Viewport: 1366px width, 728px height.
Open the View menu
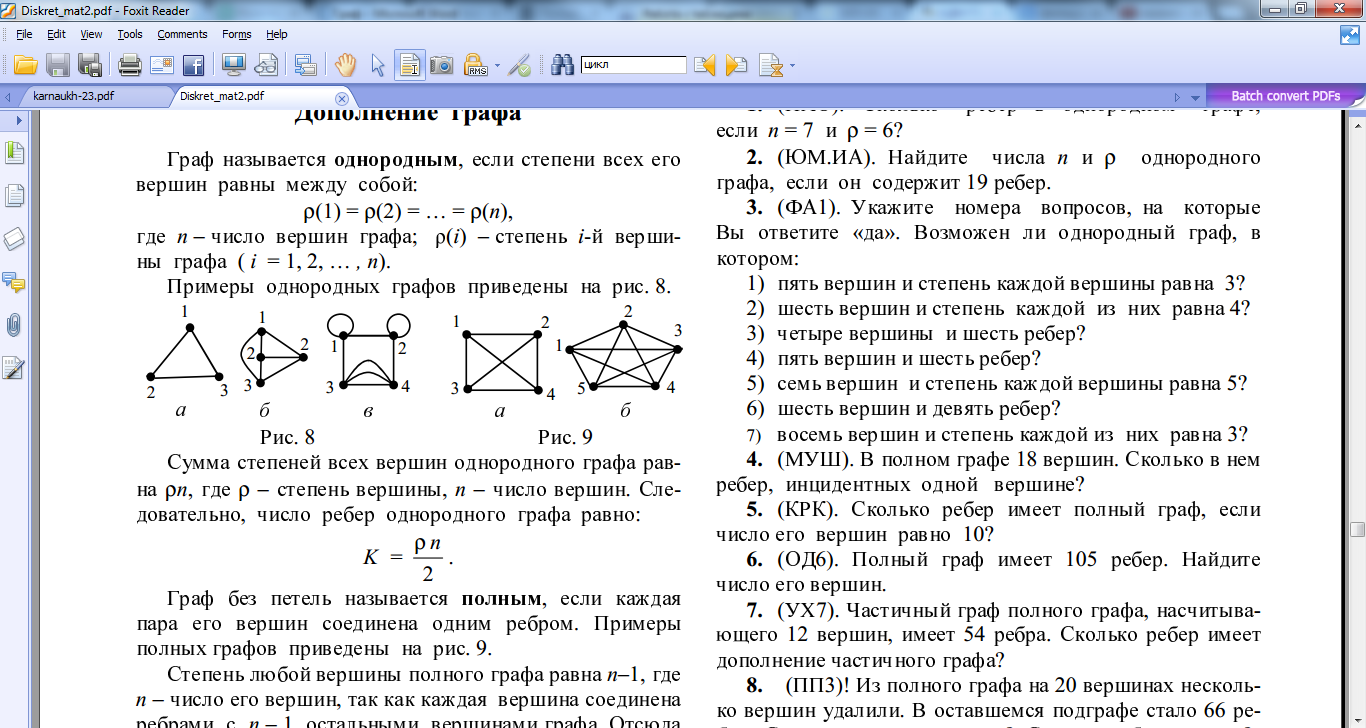point(91,34)
